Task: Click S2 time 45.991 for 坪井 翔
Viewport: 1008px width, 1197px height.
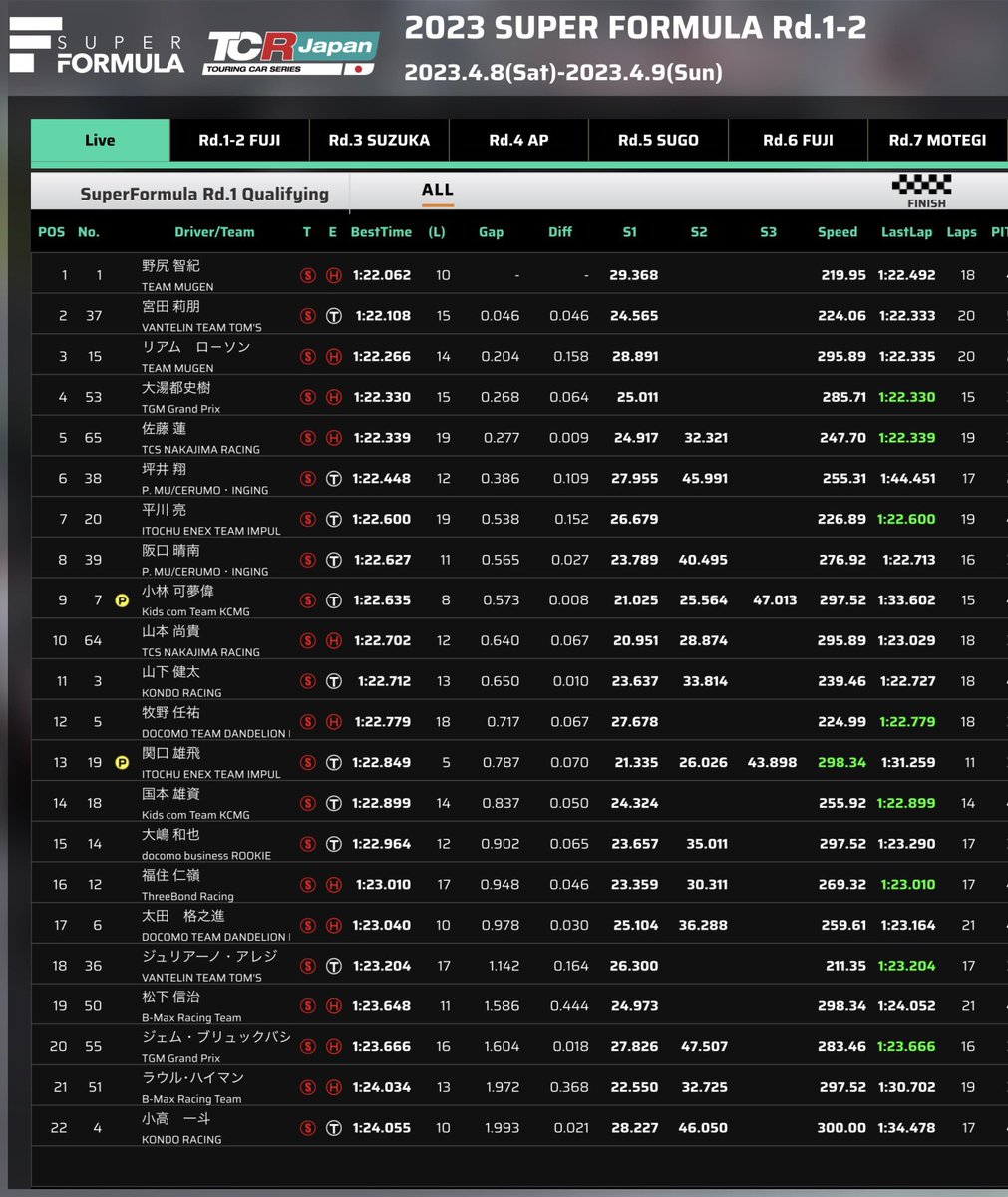Action: tap(704, 479)
